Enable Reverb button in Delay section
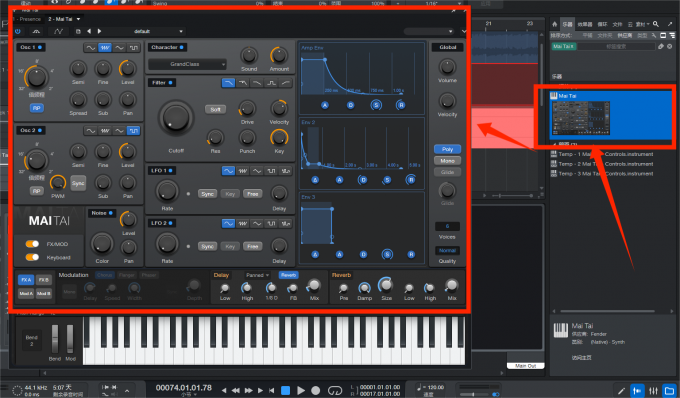The width and height of the screenshot is (680, 398). (288, 275)
